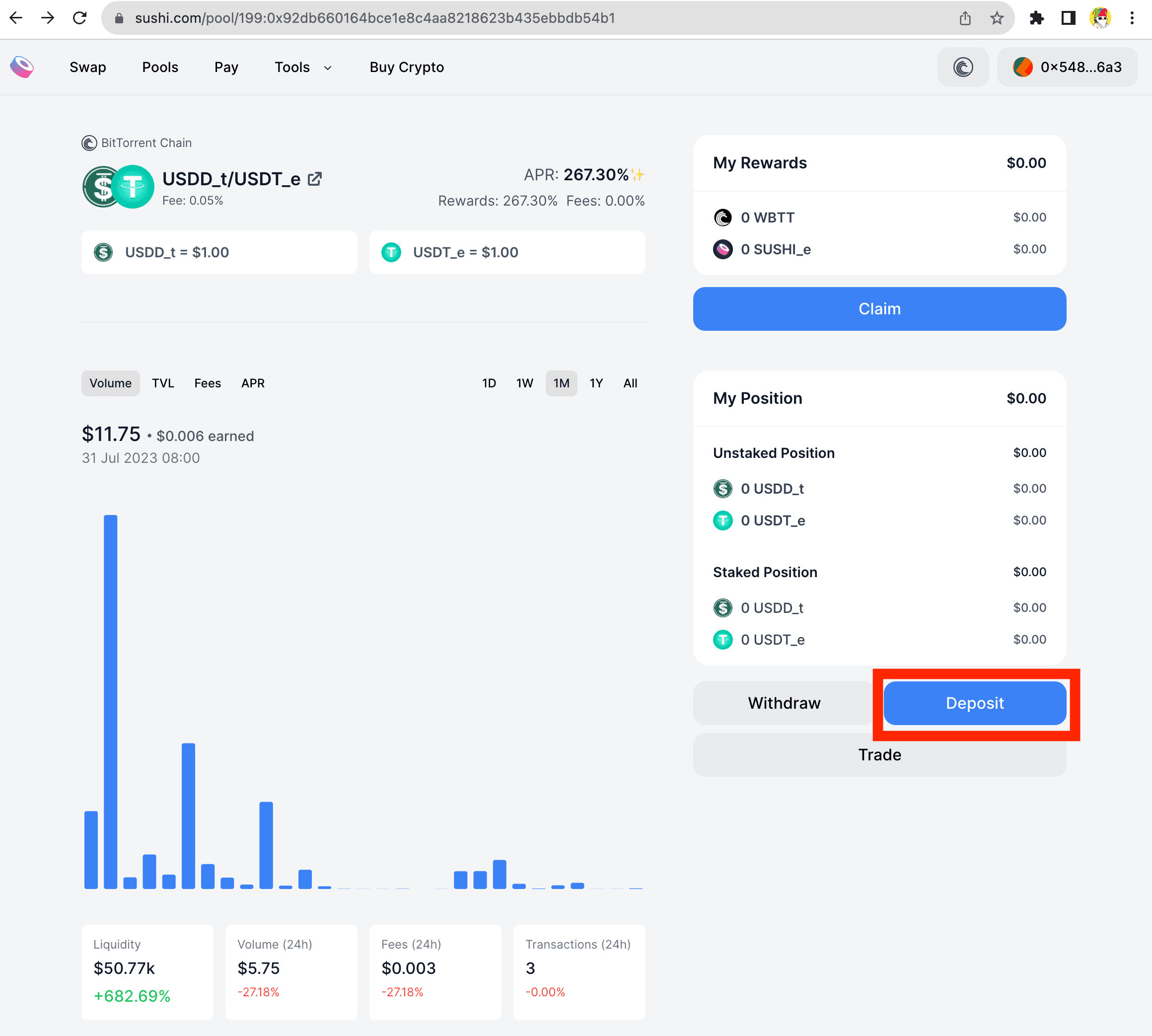Expand the Tools dropdown menu
Screen dimensions: 1152x1036
pyautogui.click(x=303, y=67)
